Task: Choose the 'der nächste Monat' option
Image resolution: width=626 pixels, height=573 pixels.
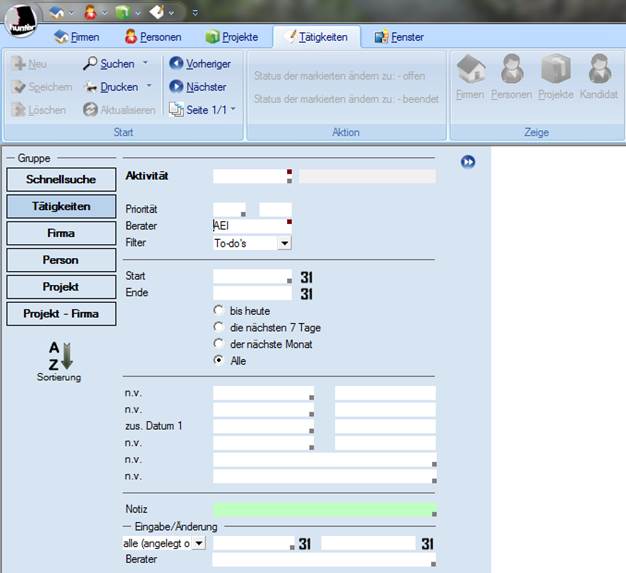Action: pos(219,344)
